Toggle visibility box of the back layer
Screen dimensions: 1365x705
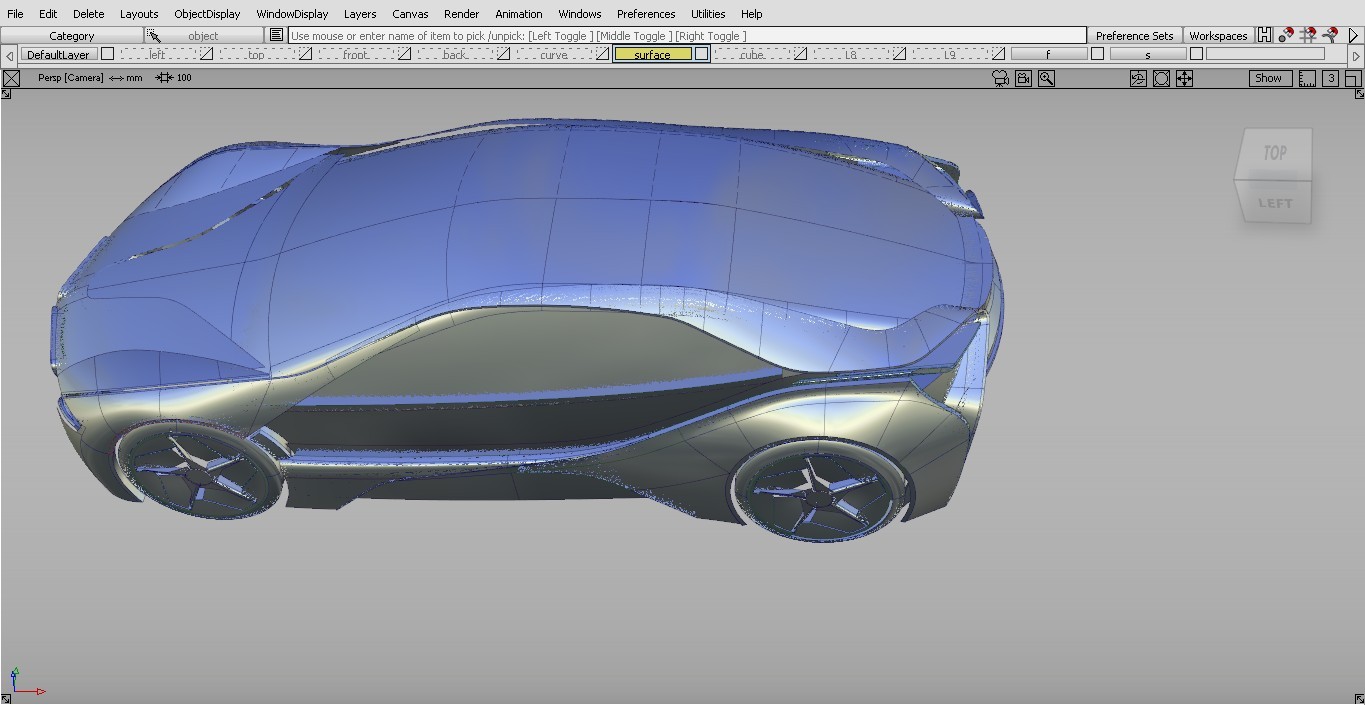point(504,54)
